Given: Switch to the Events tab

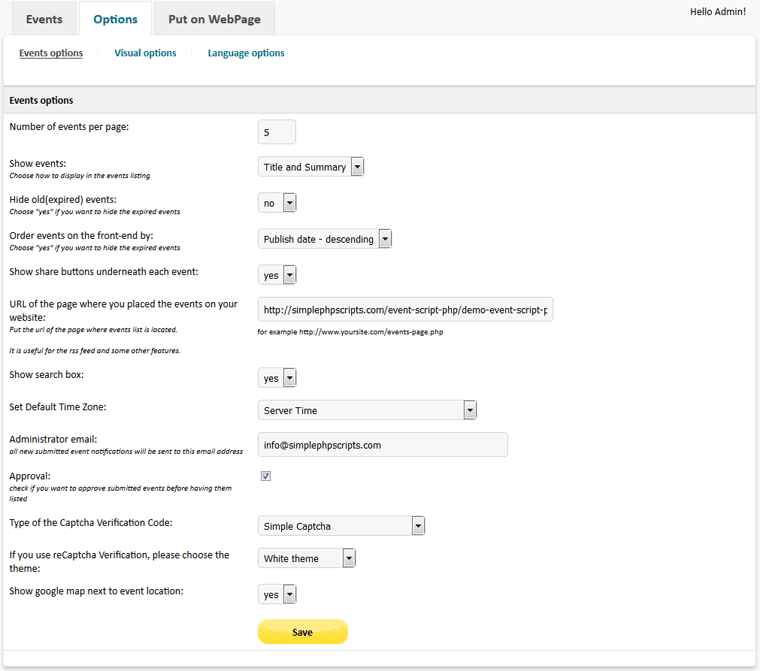Looking at the screenshot, I should point(44,19).
